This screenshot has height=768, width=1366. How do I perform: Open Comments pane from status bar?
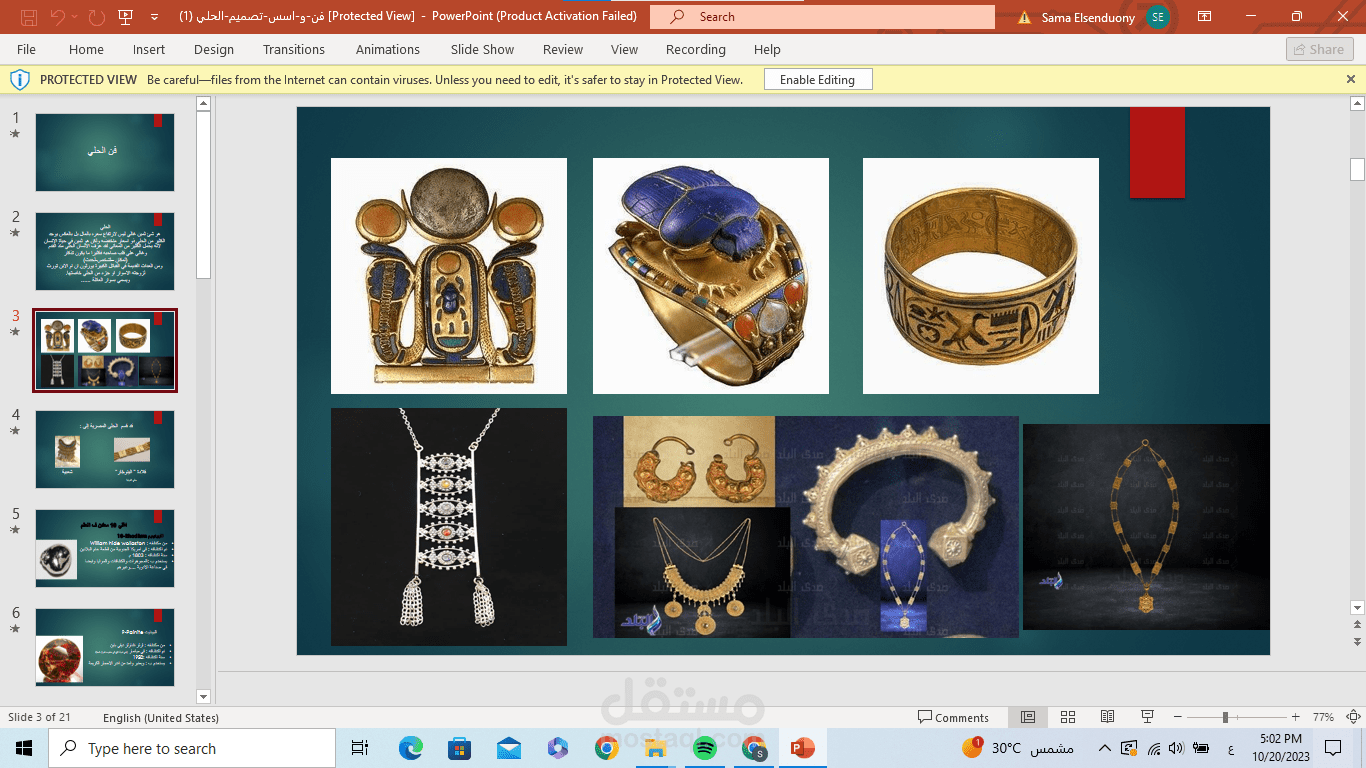click(953, 717)
